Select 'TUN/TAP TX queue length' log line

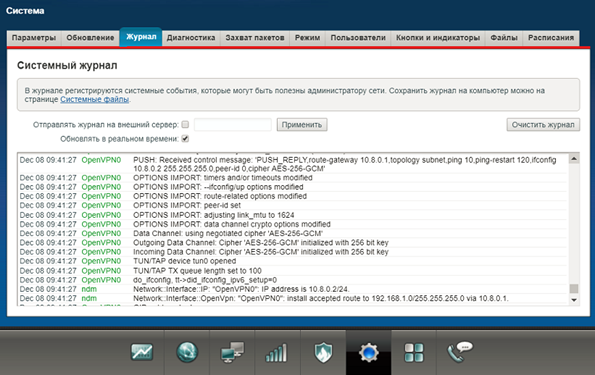click(292, 271)
